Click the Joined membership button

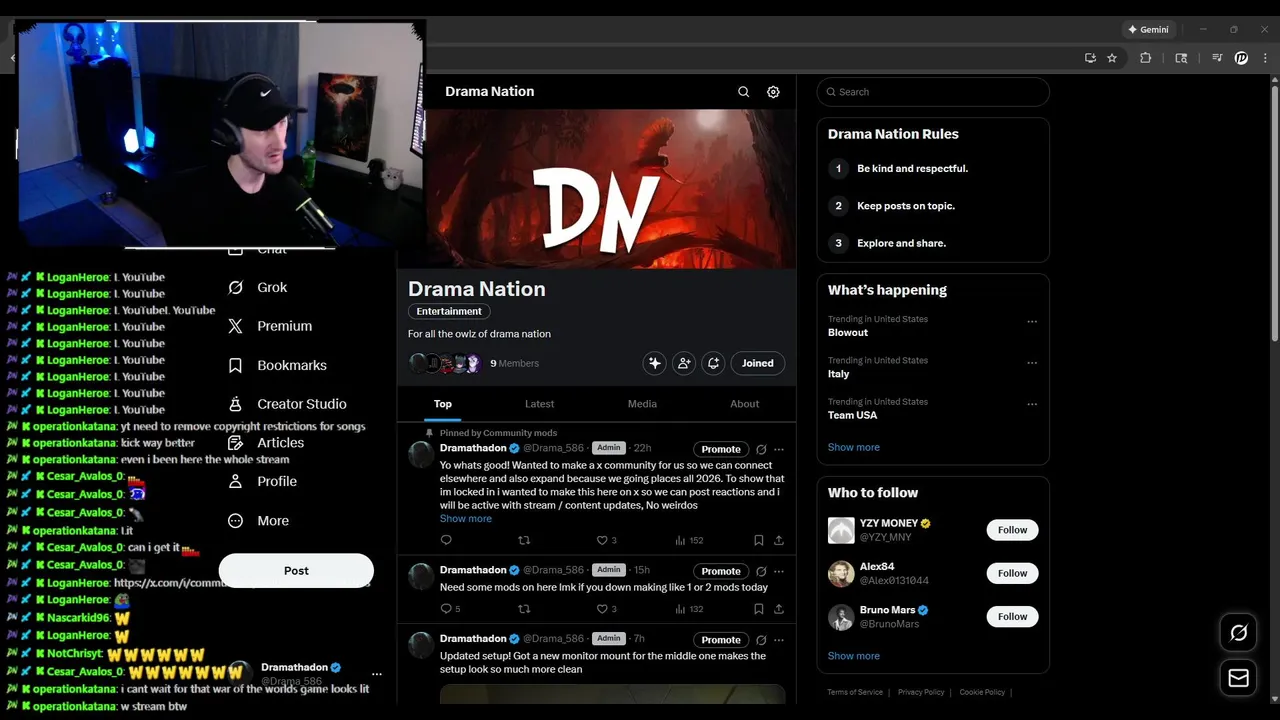[758, 363]
